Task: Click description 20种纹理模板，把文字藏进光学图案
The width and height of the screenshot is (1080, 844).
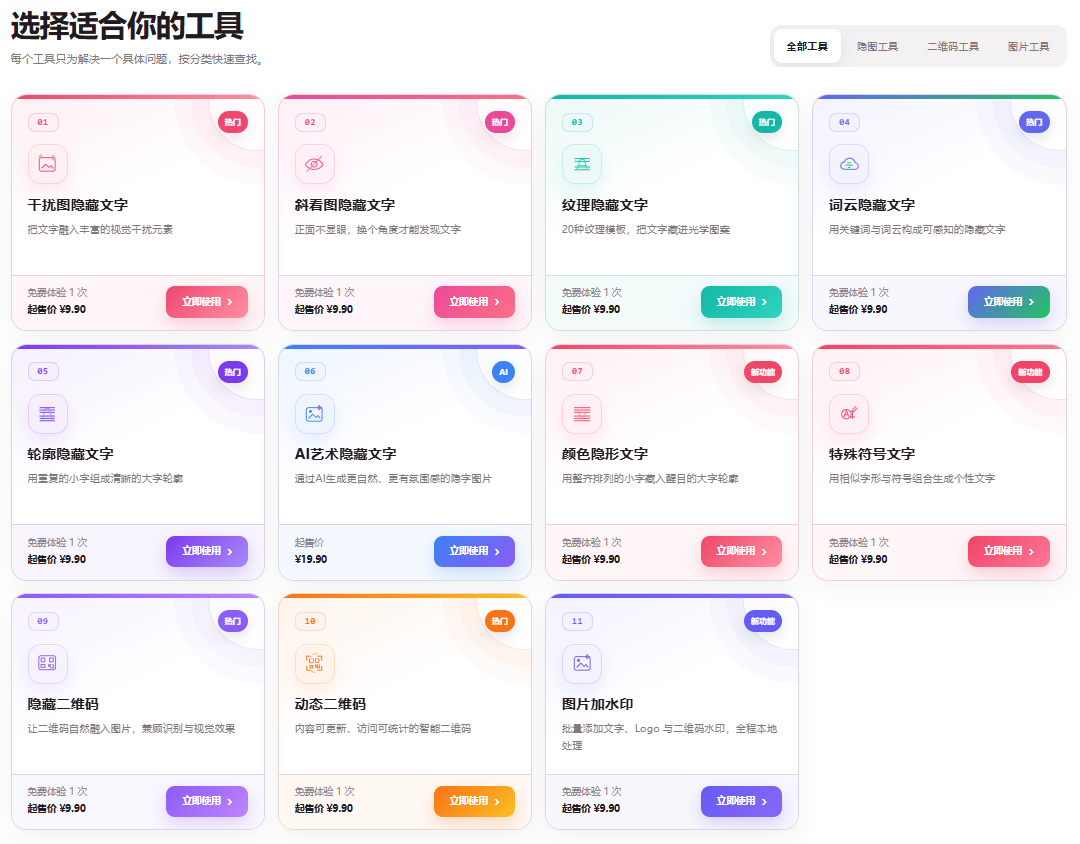Action: pos(646,229)
